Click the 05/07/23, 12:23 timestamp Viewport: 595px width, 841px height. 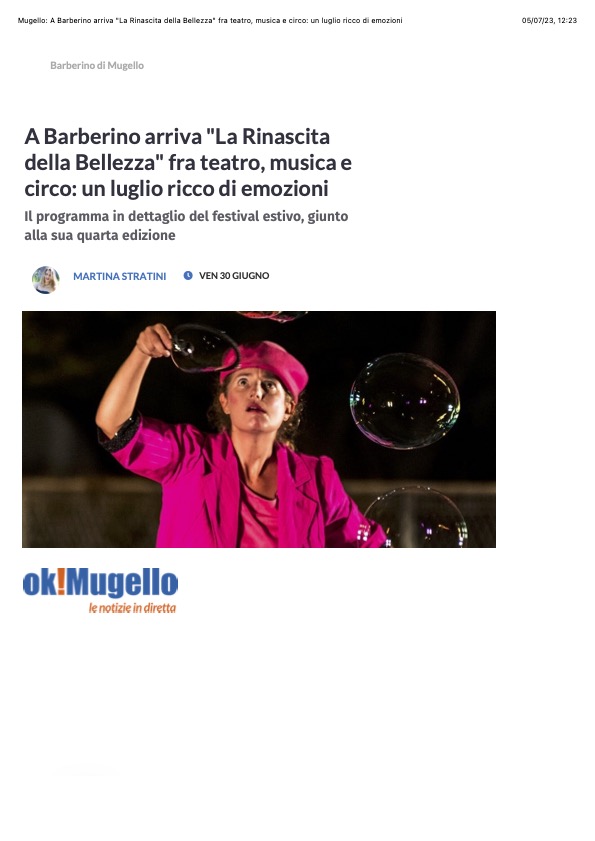click(x=549, y=20)
